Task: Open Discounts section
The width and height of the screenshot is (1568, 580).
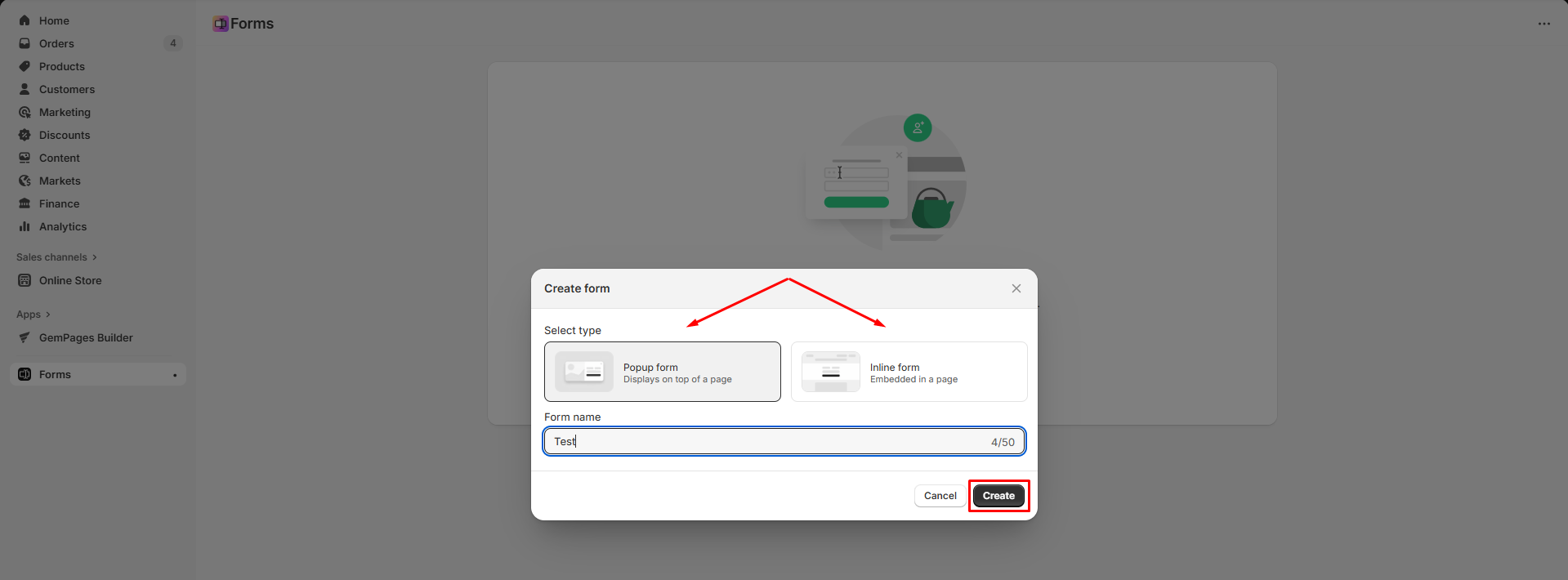Action: [98, 135]
